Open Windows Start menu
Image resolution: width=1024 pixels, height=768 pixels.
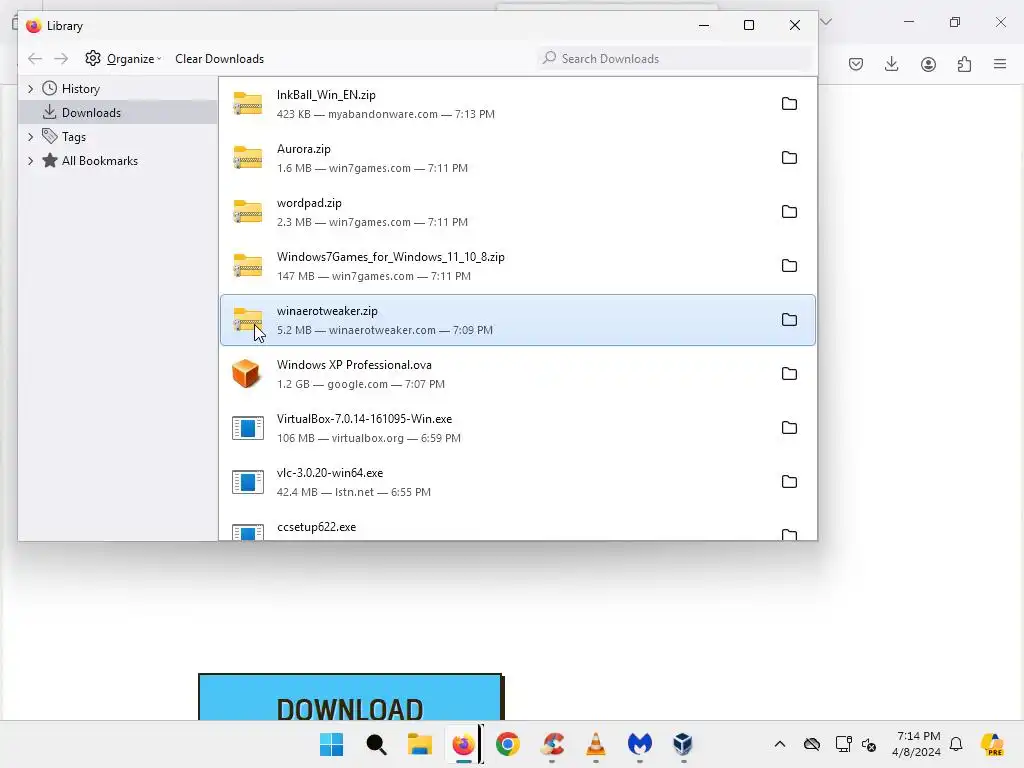point(331,744)
